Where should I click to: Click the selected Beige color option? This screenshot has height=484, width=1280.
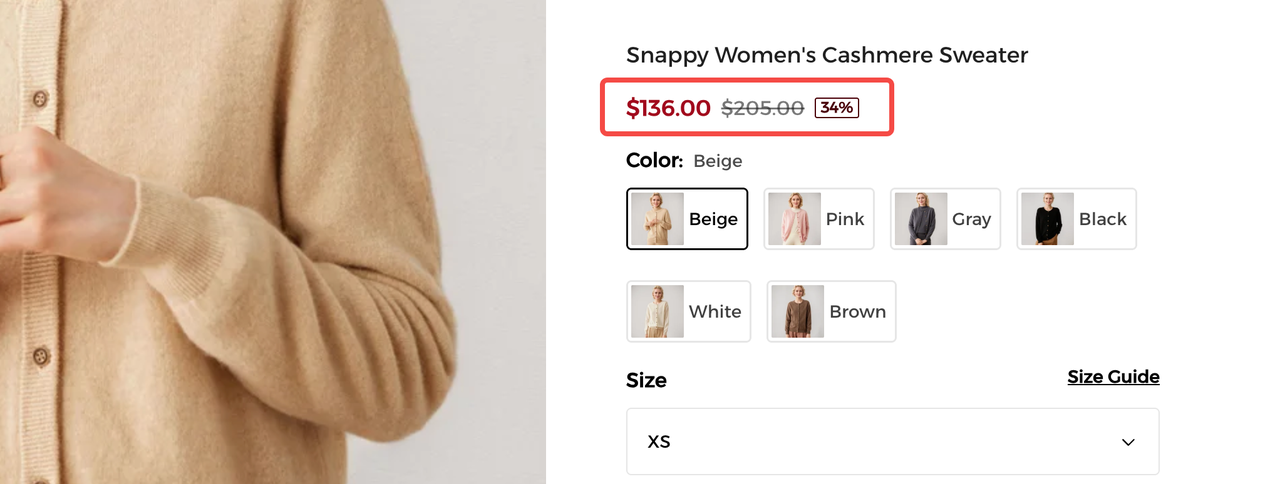pyautogui.click(x=687, y=219)
